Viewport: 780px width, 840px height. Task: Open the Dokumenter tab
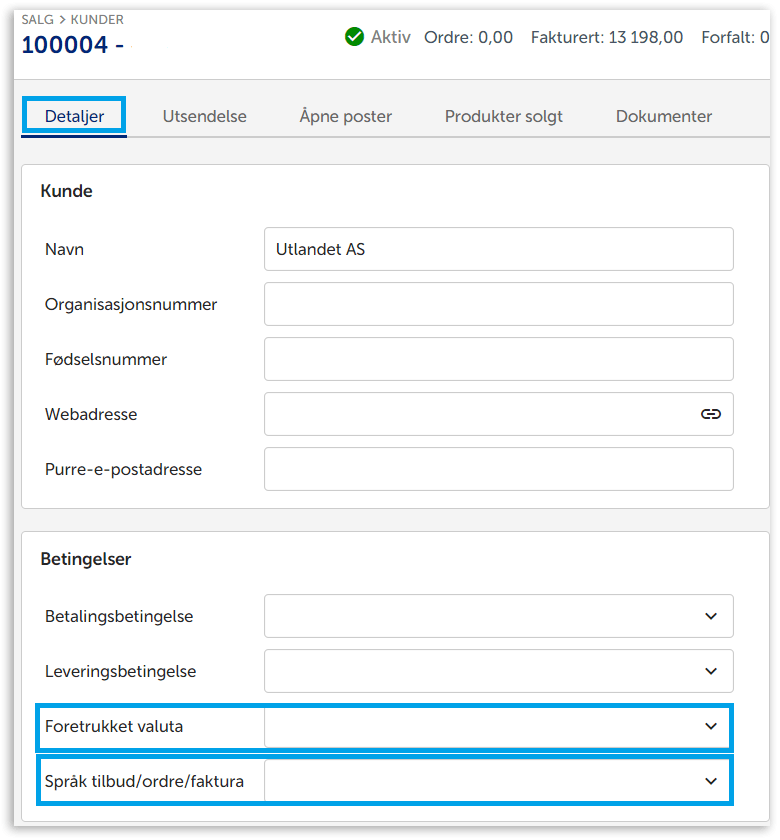663,116
